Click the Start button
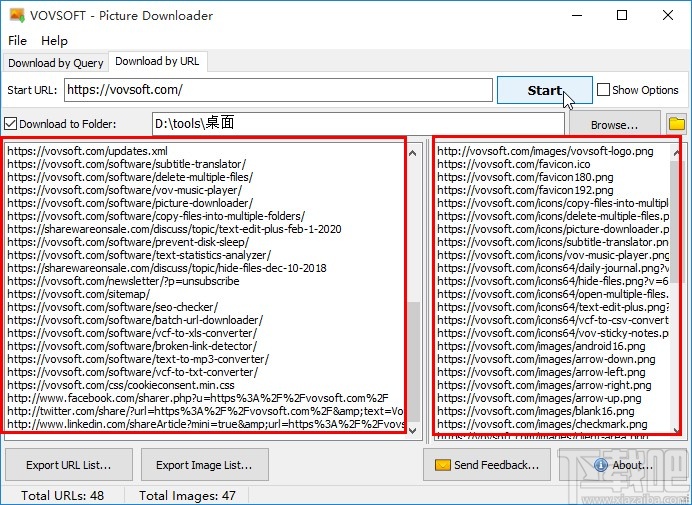 tap(545, 90)
